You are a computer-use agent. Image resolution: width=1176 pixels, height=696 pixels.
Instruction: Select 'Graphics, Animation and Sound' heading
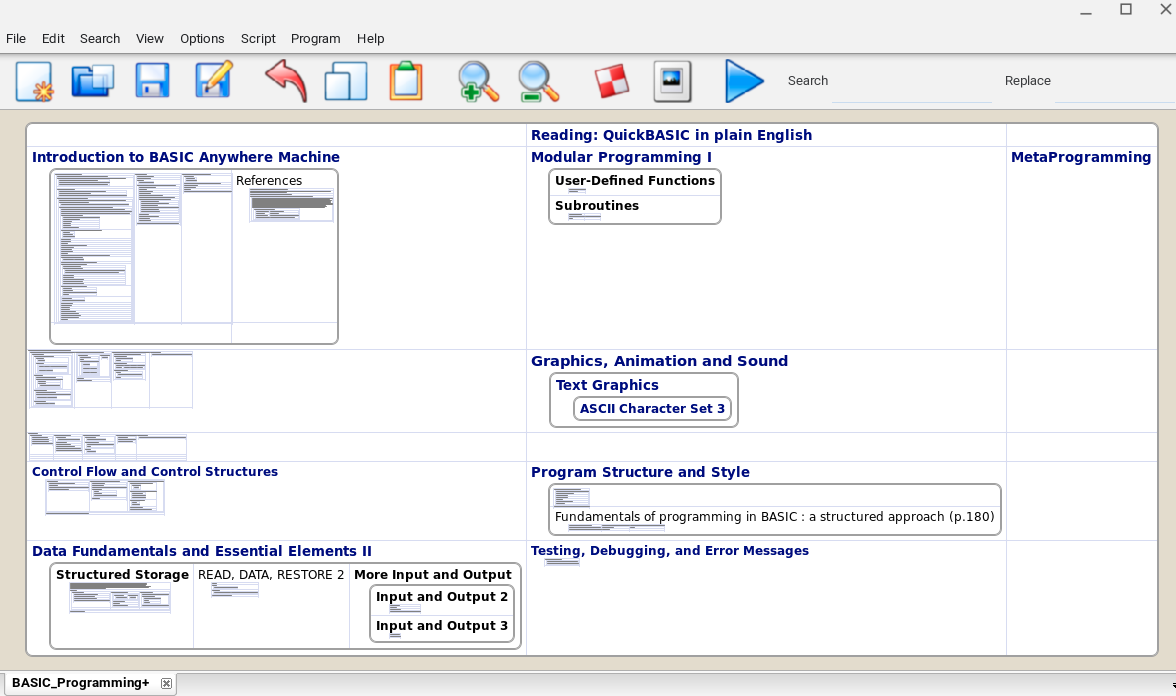tap(659, 361)
